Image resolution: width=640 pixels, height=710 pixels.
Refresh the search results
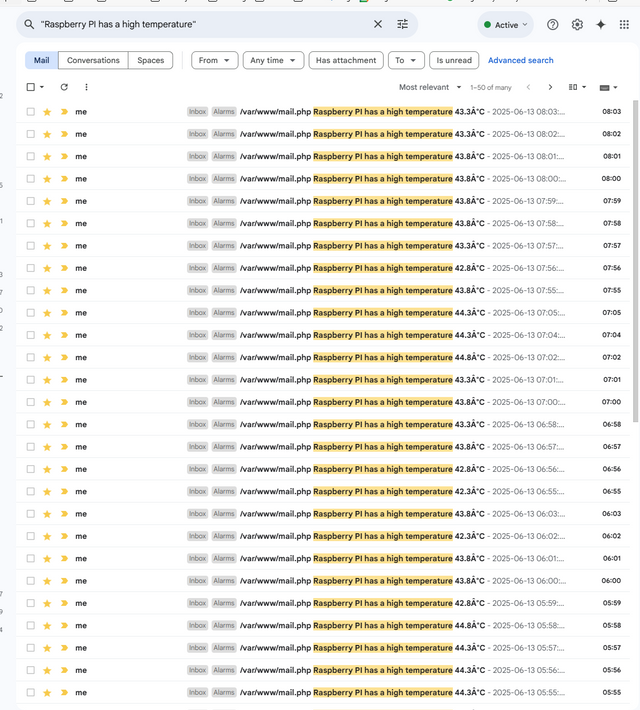tap(64, 87)
